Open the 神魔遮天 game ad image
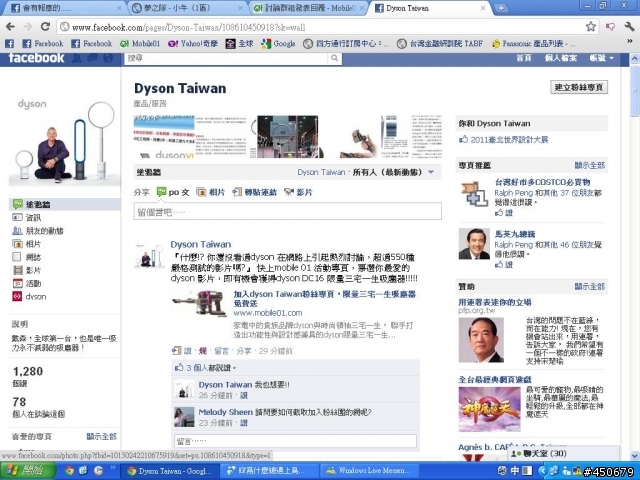The height and width of the screenshot is (480, 640). pyautogui.click(x=489, y=409)
